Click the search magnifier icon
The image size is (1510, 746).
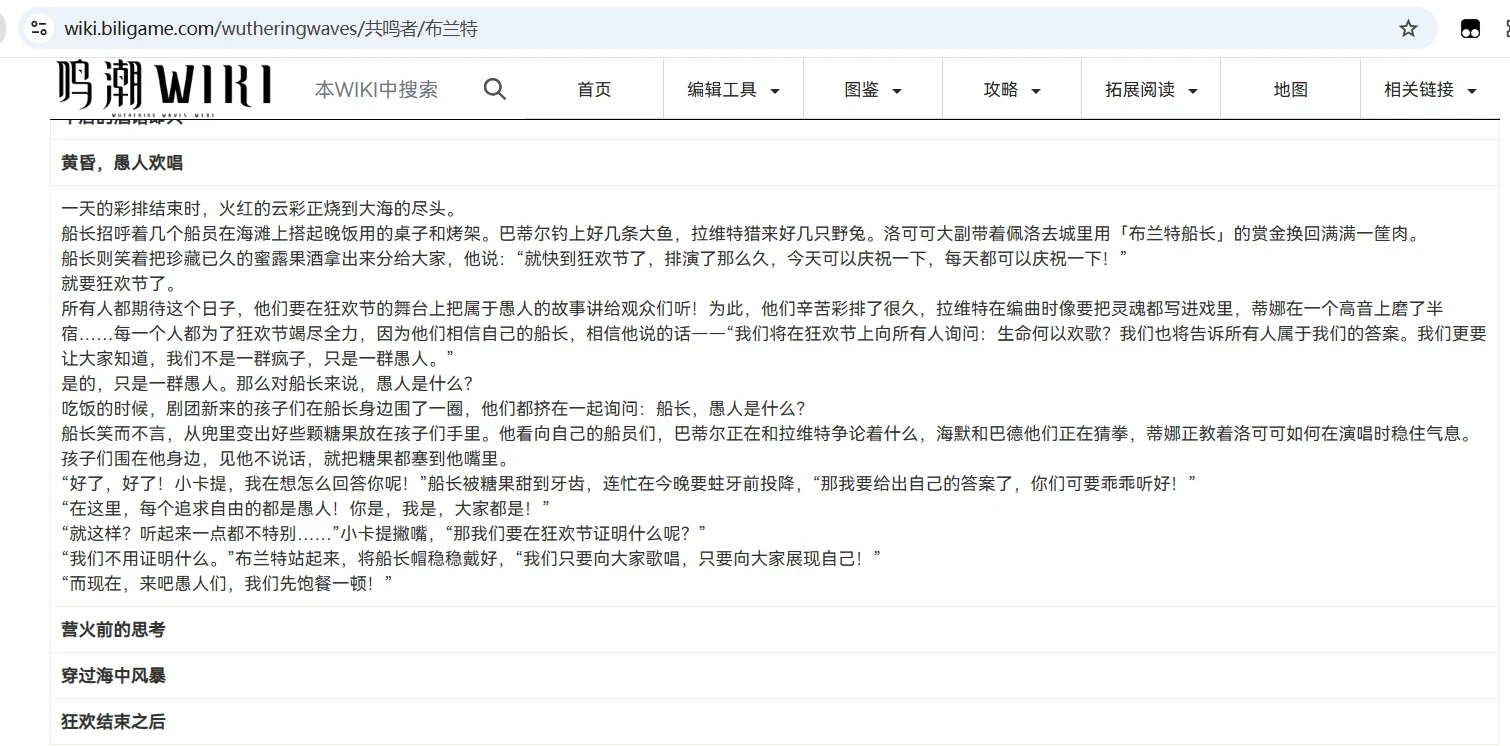(x=495, y=90)
